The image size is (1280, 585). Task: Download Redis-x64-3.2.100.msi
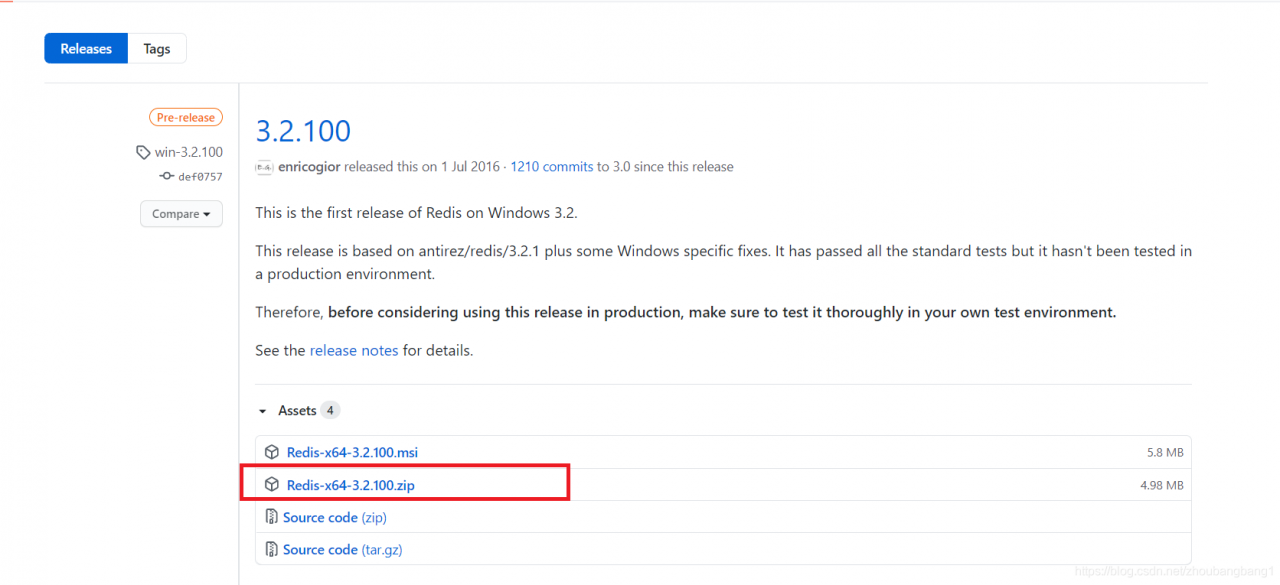pyautogui.click(x=352, y=452)
